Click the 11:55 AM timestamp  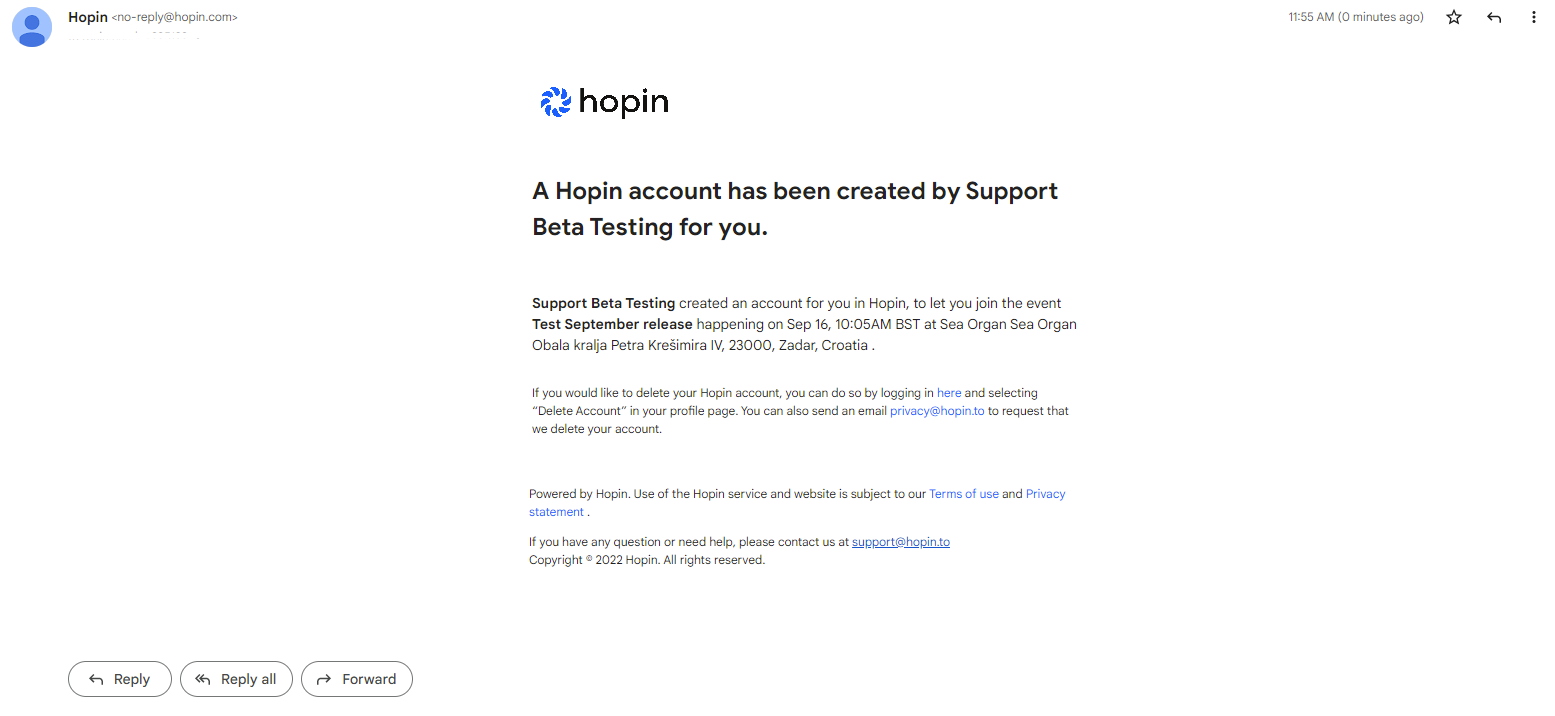tap(1356, 17)
